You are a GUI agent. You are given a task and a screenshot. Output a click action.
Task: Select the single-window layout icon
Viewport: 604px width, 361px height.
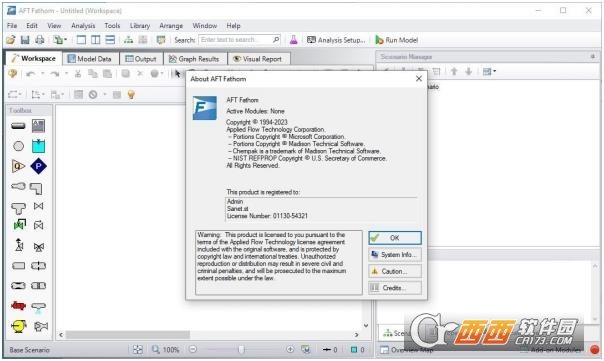tap(81, 40)
